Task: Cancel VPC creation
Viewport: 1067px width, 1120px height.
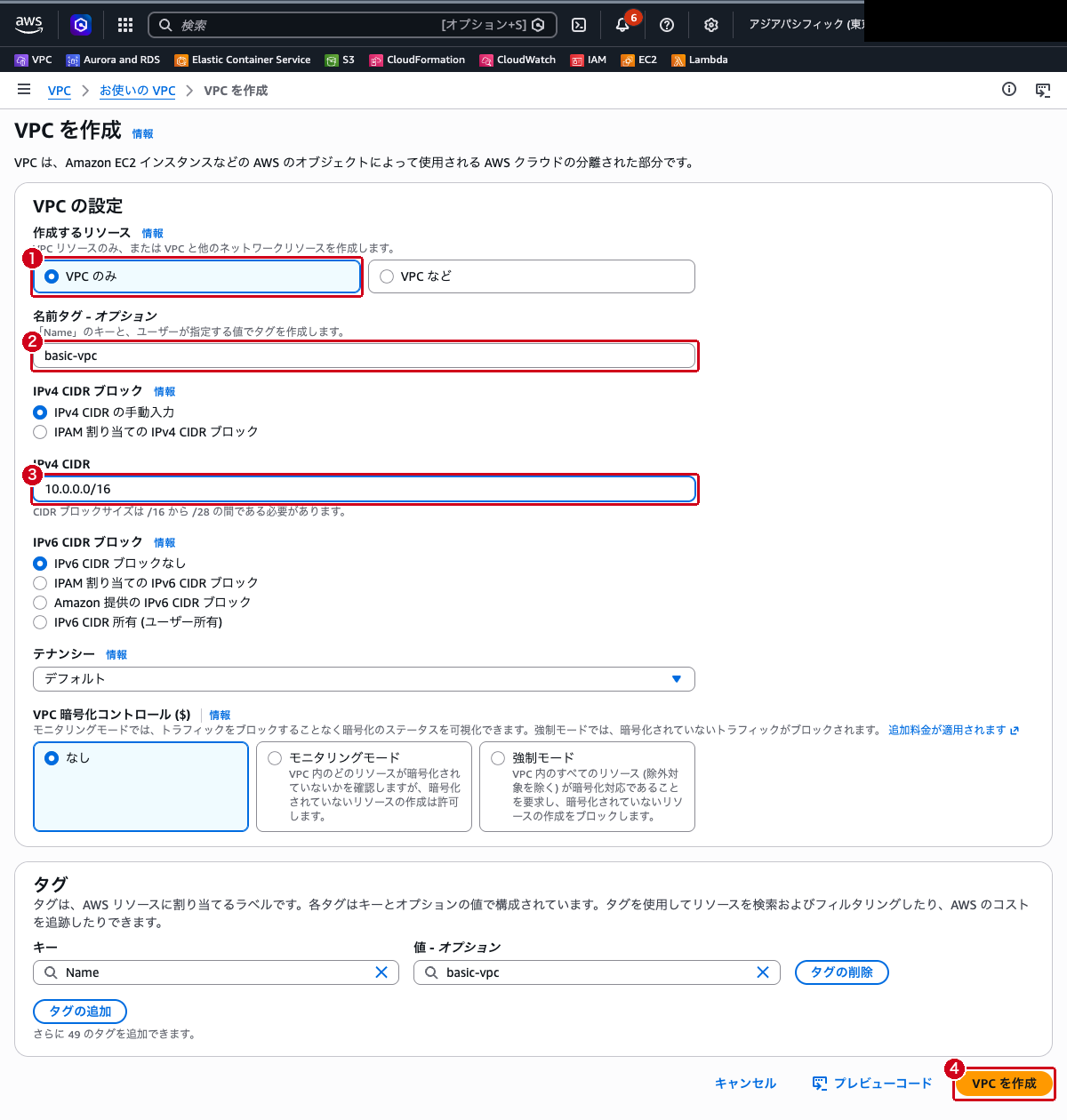Action: tap(745, 1084)
